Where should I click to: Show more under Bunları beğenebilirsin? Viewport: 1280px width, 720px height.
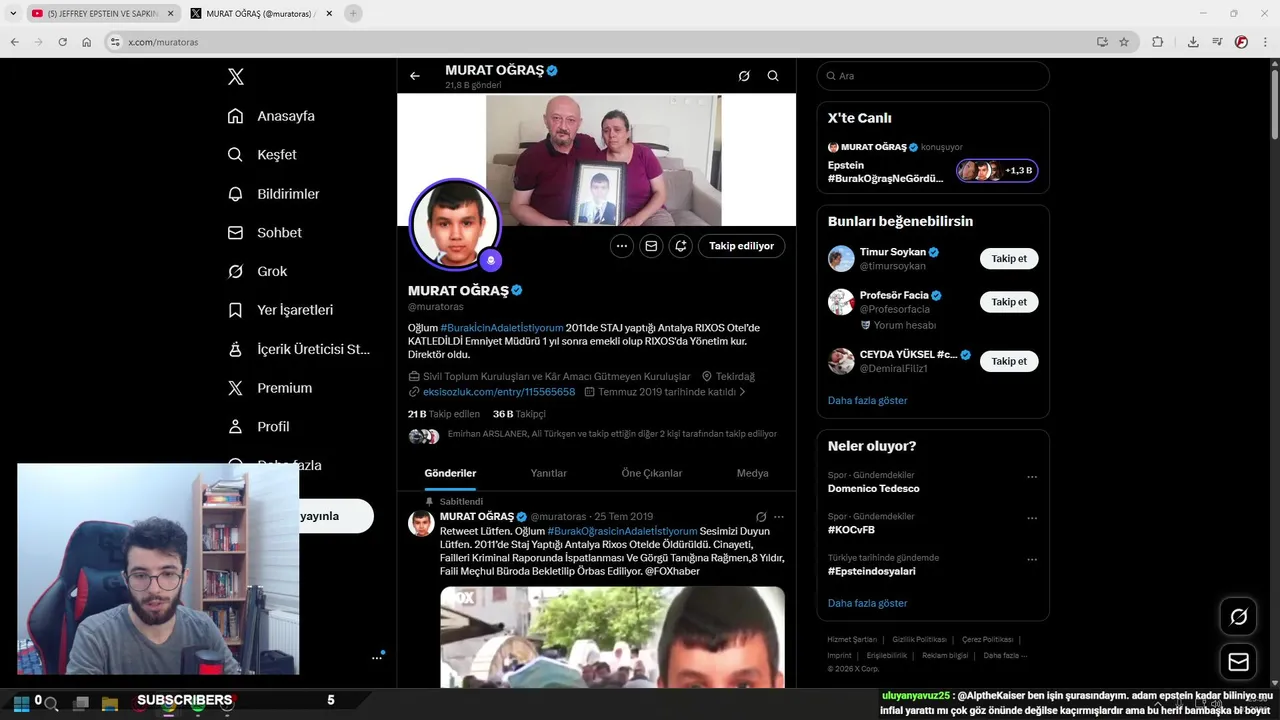(868, 400)
